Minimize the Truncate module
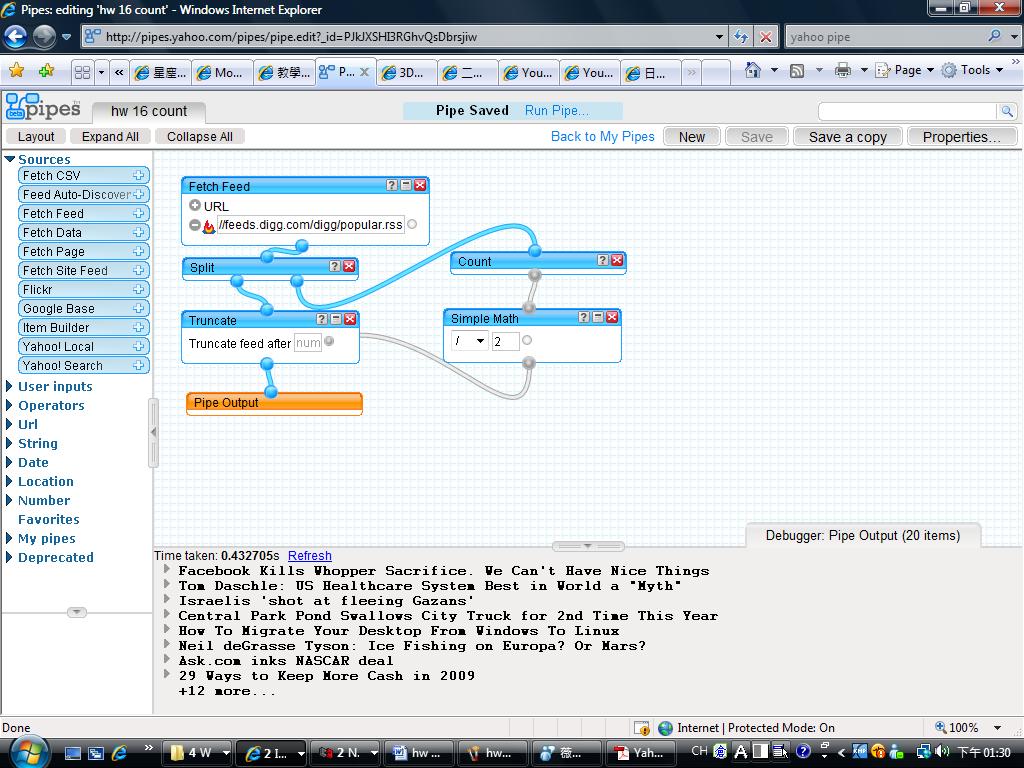1024x768 pixels. [x=336, y=319]
